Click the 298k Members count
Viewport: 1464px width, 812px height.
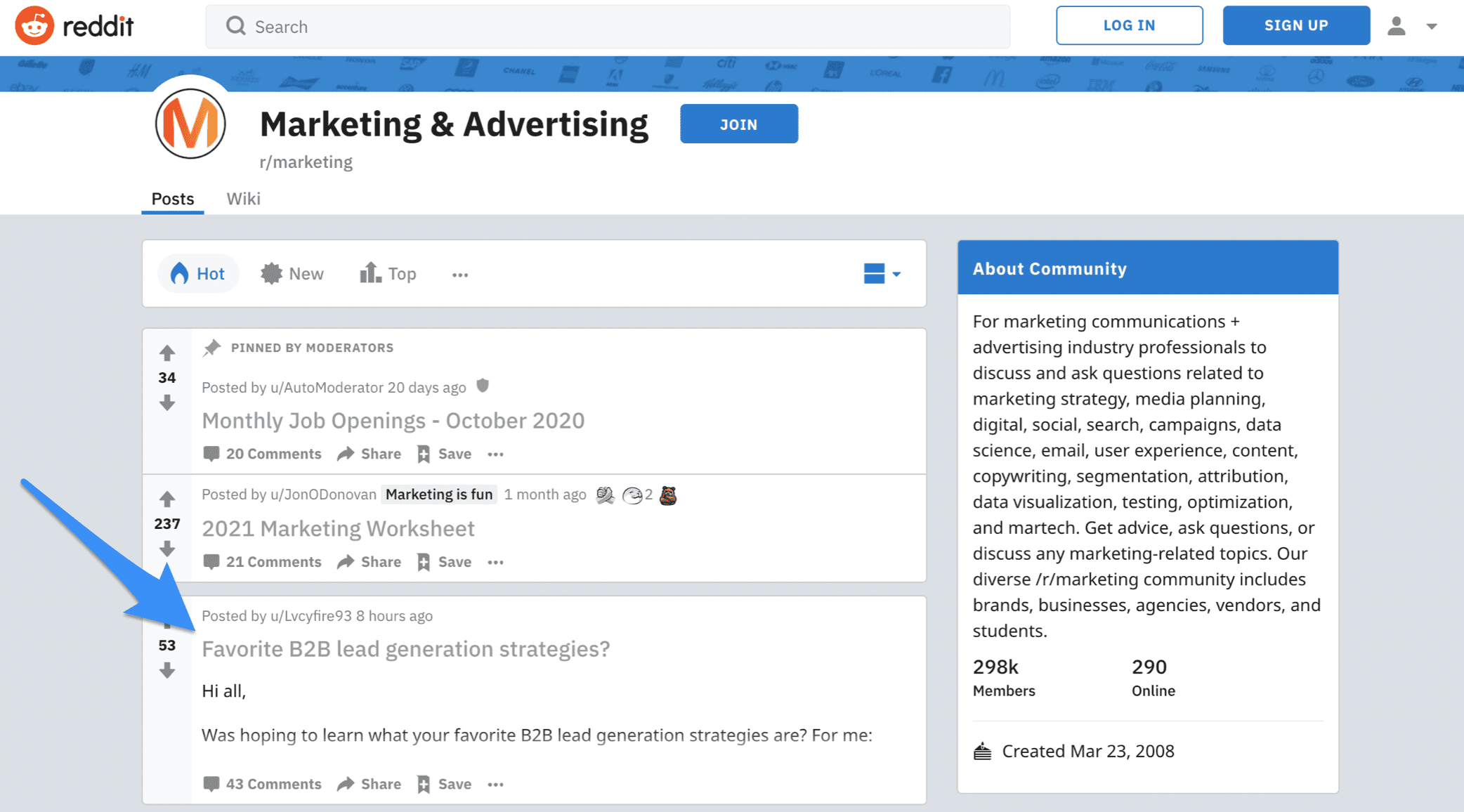pyautogui.click(x=1004, y=677)
